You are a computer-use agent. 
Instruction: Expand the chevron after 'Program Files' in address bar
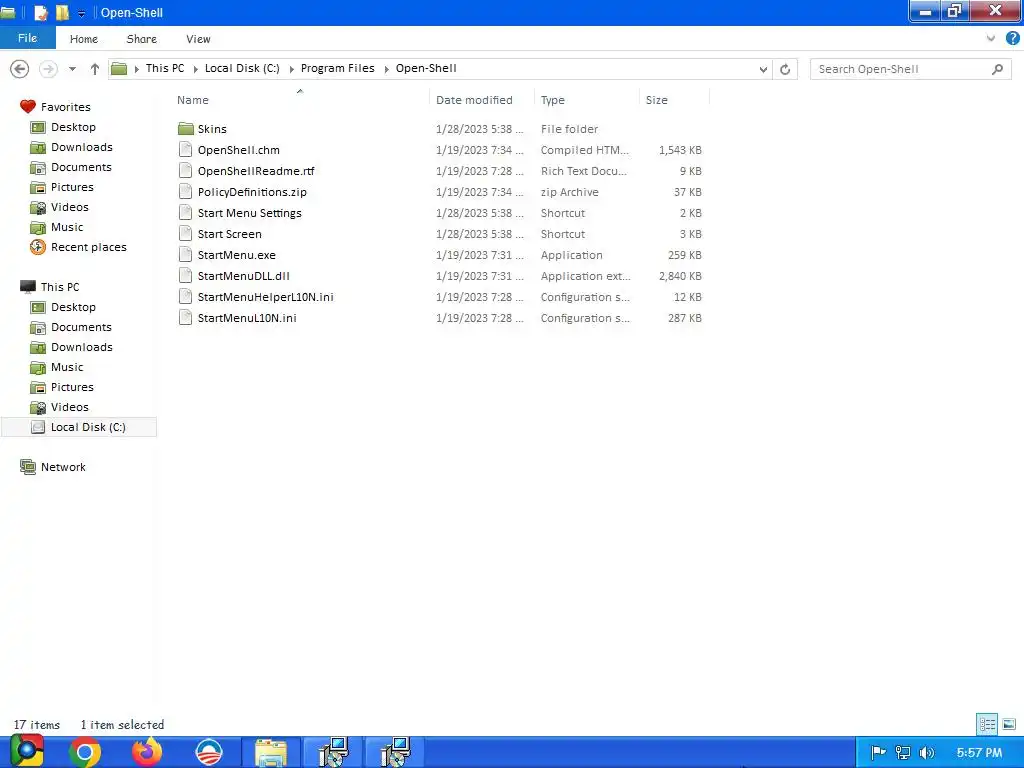pos(385,69)
